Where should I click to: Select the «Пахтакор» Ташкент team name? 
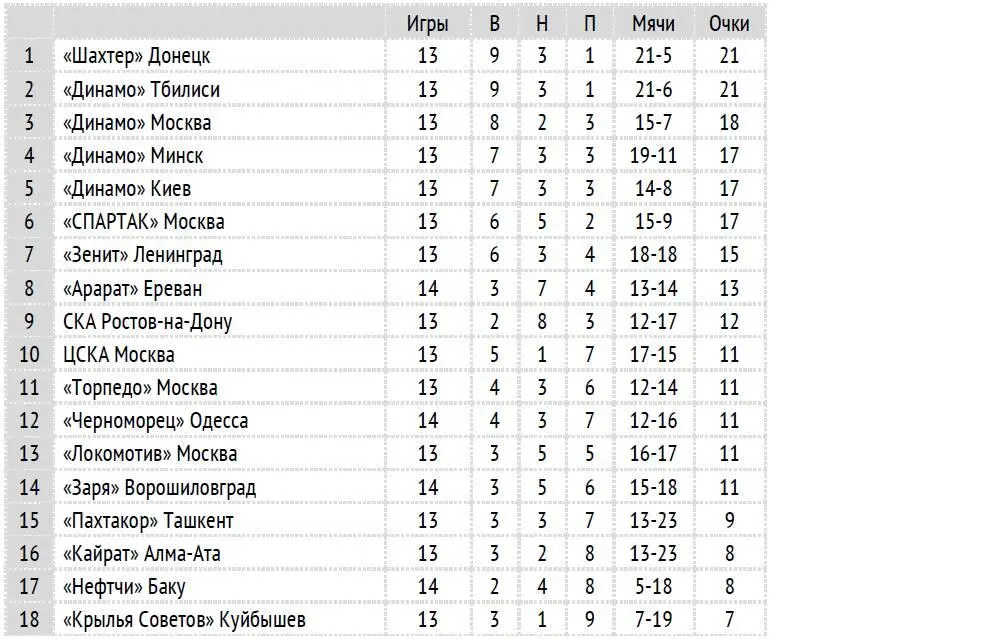[x=148, y=521]
